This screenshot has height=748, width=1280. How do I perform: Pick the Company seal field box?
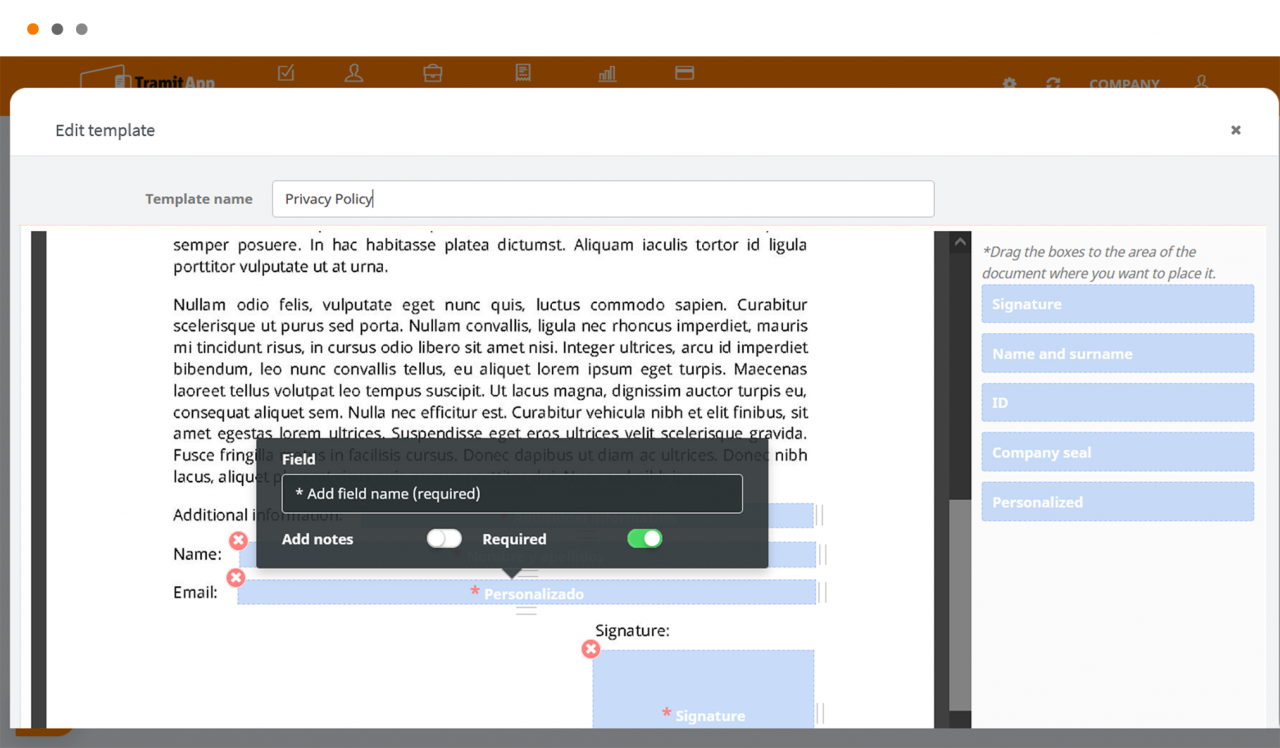(x=1117, y=453)
